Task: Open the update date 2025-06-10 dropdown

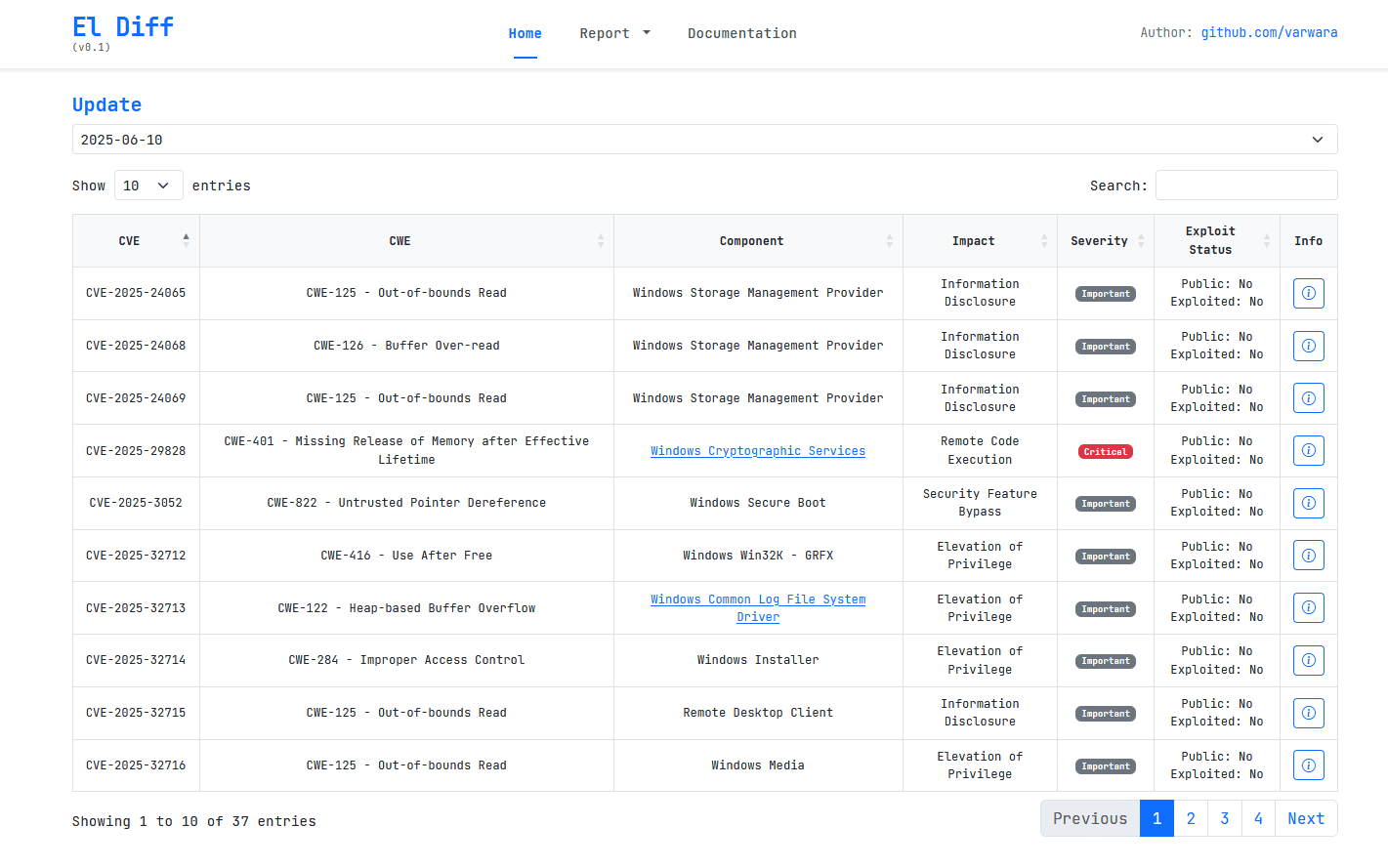Action: tap(704, 140)
